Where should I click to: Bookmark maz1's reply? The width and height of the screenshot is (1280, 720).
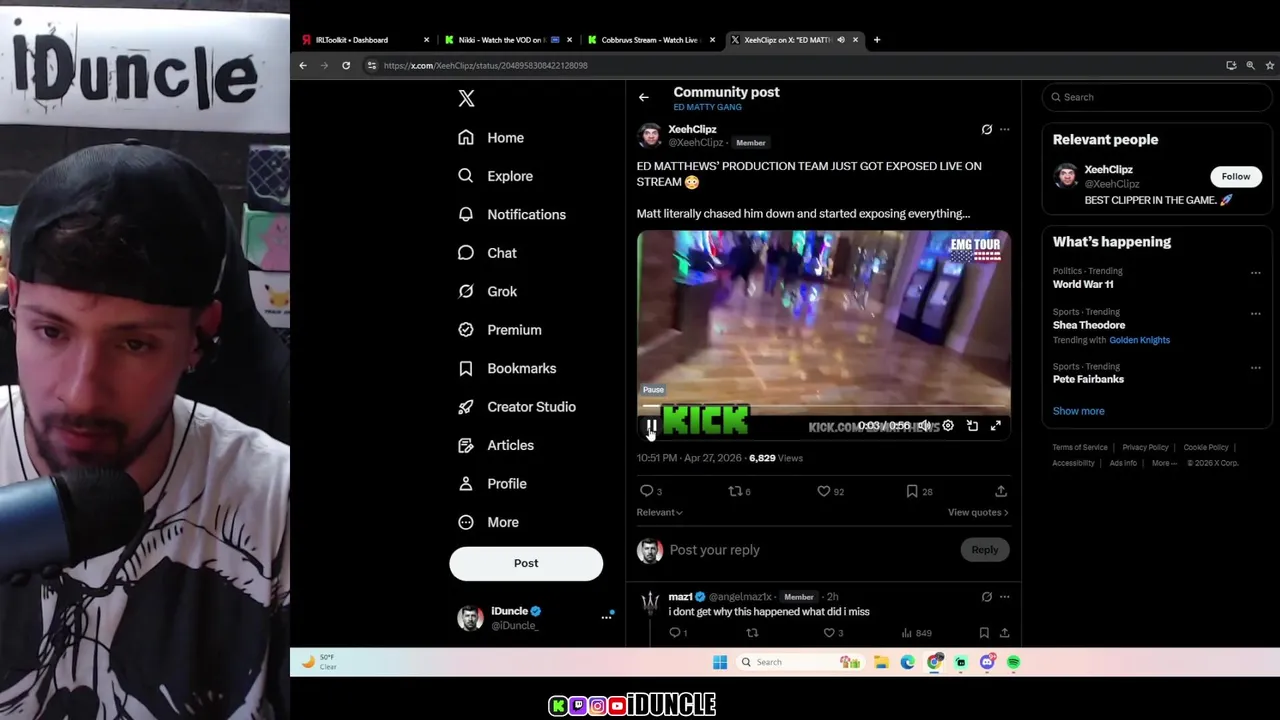pos(984,633)
